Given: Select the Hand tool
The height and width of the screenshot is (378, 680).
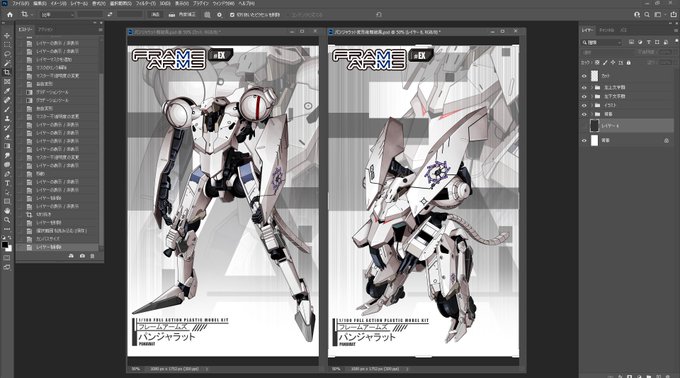Looking at the screenshot, I should point(7,211).
